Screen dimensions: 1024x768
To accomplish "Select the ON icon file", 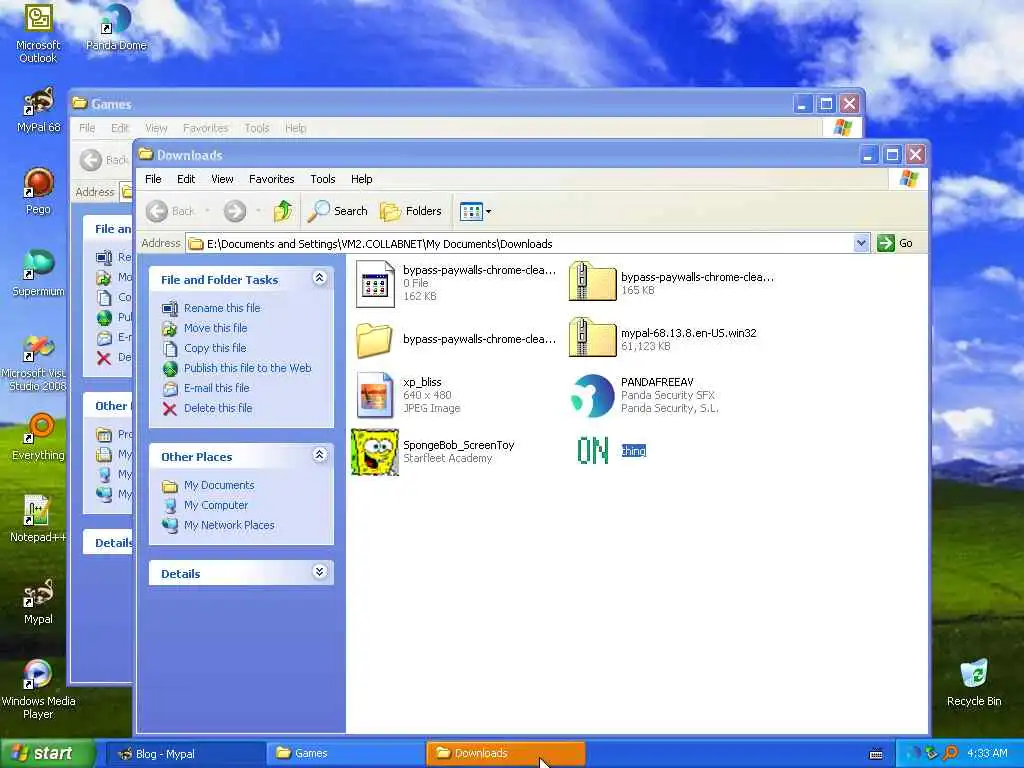I will coord(592,451).
